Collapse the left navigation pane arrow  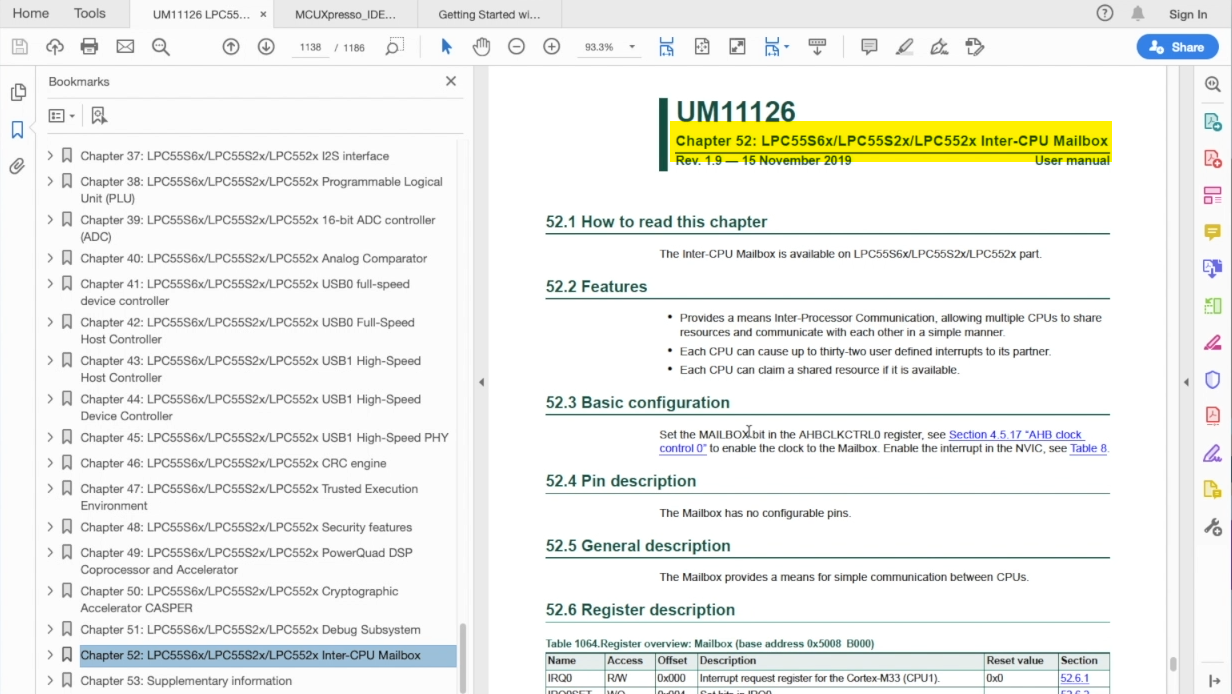[481, 382]
